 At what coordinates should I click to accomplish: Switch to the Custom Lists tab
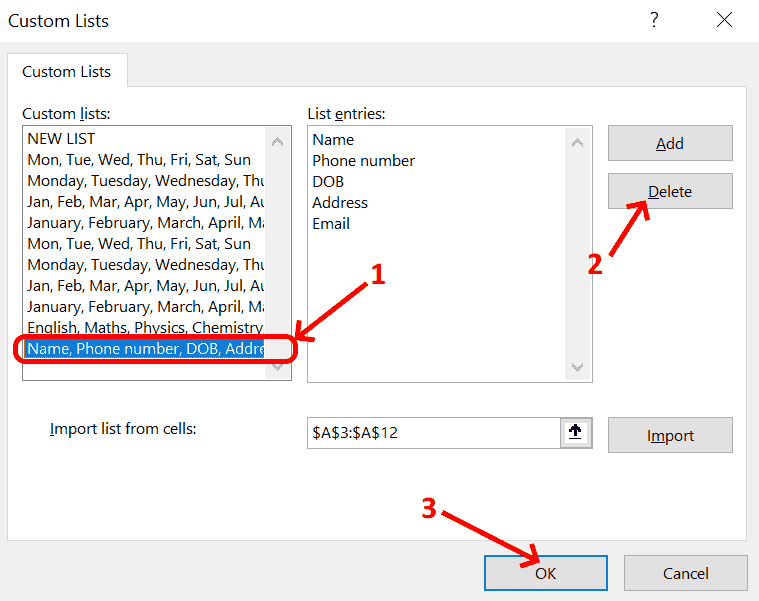[x=67, y=72]
